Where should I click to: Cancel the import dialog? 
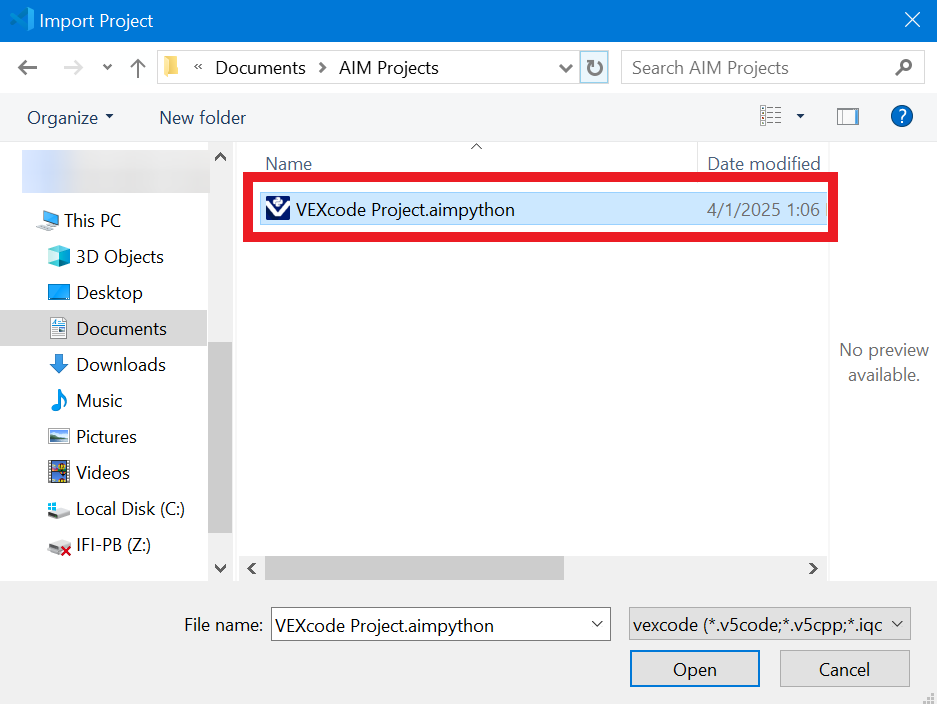point(844,668)
